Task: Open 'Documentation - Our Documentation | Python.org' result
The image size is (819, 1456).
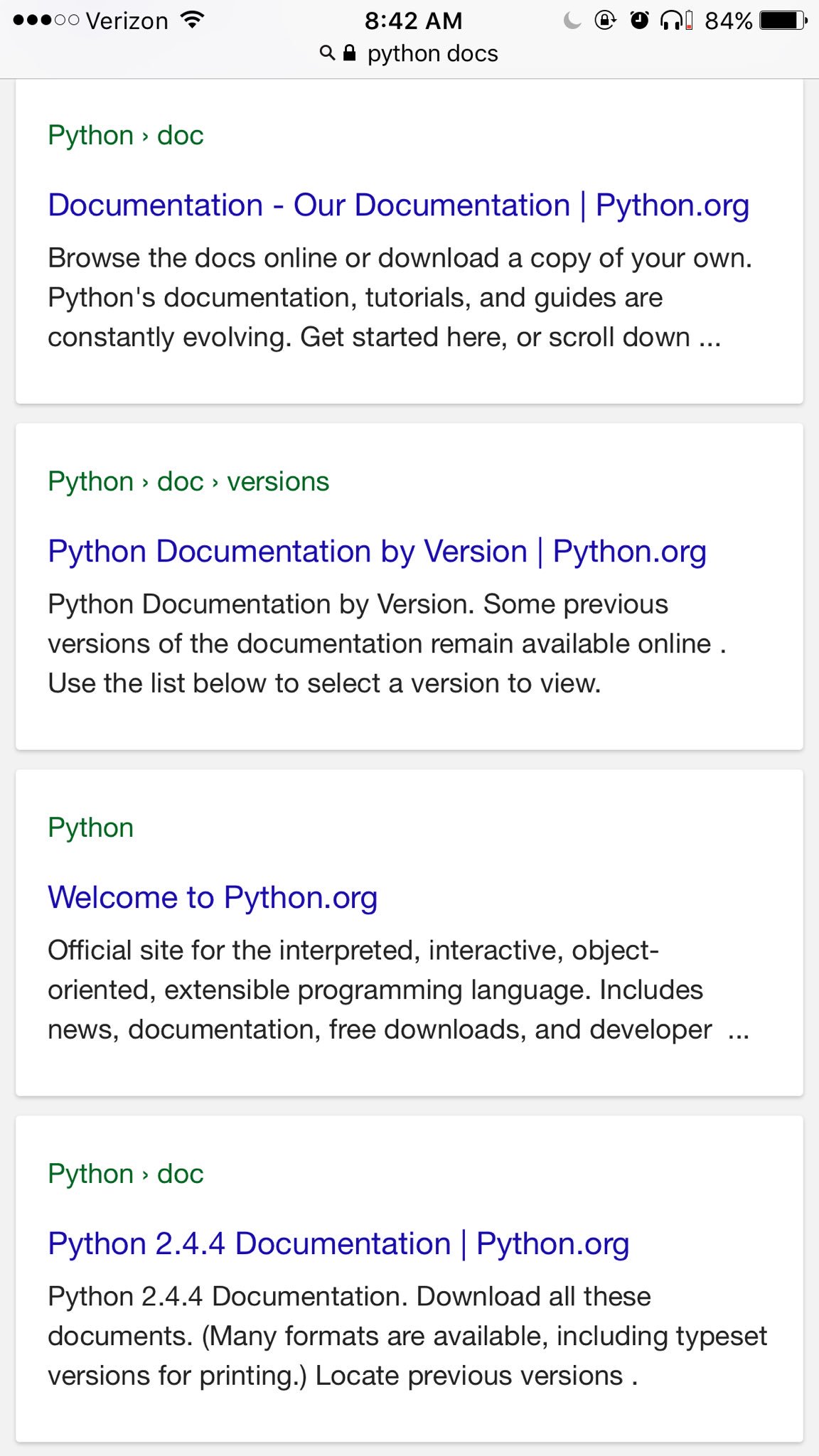Action: point(398,205)
